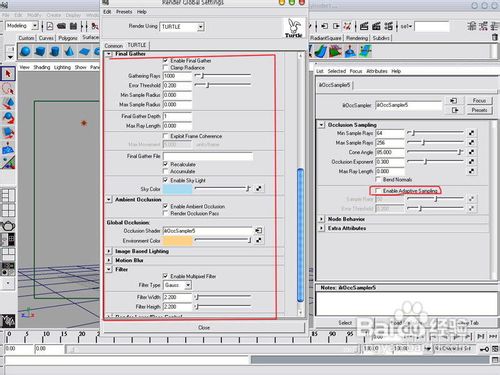The height and width of the screenshot is (375, 500).
Task: Select the rotate tool in the toolbox
Action: click(x=8, y=118)
